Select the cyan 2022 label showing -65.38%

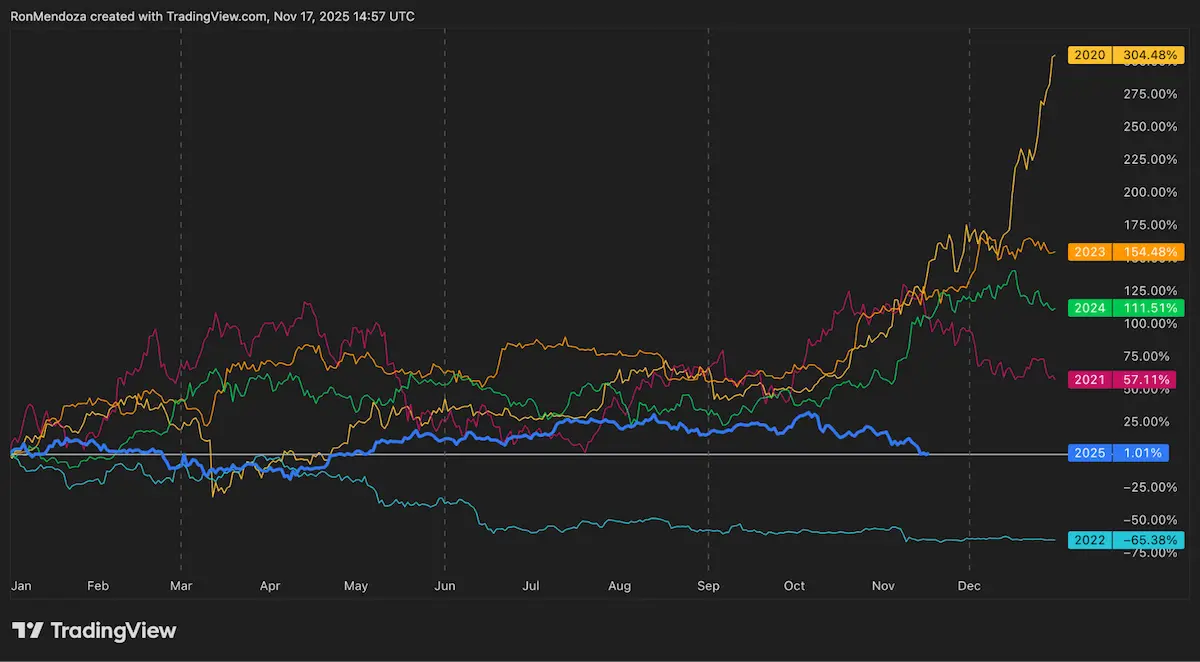[x=1125, y=539]
